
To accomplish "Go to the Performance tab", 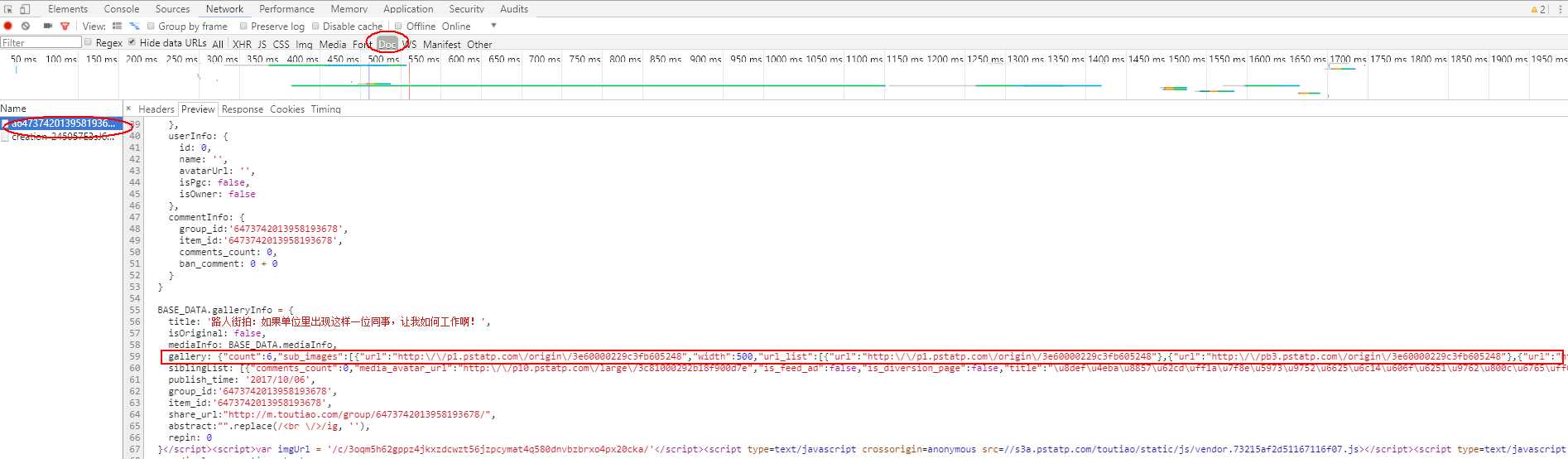I will (286, 9).
